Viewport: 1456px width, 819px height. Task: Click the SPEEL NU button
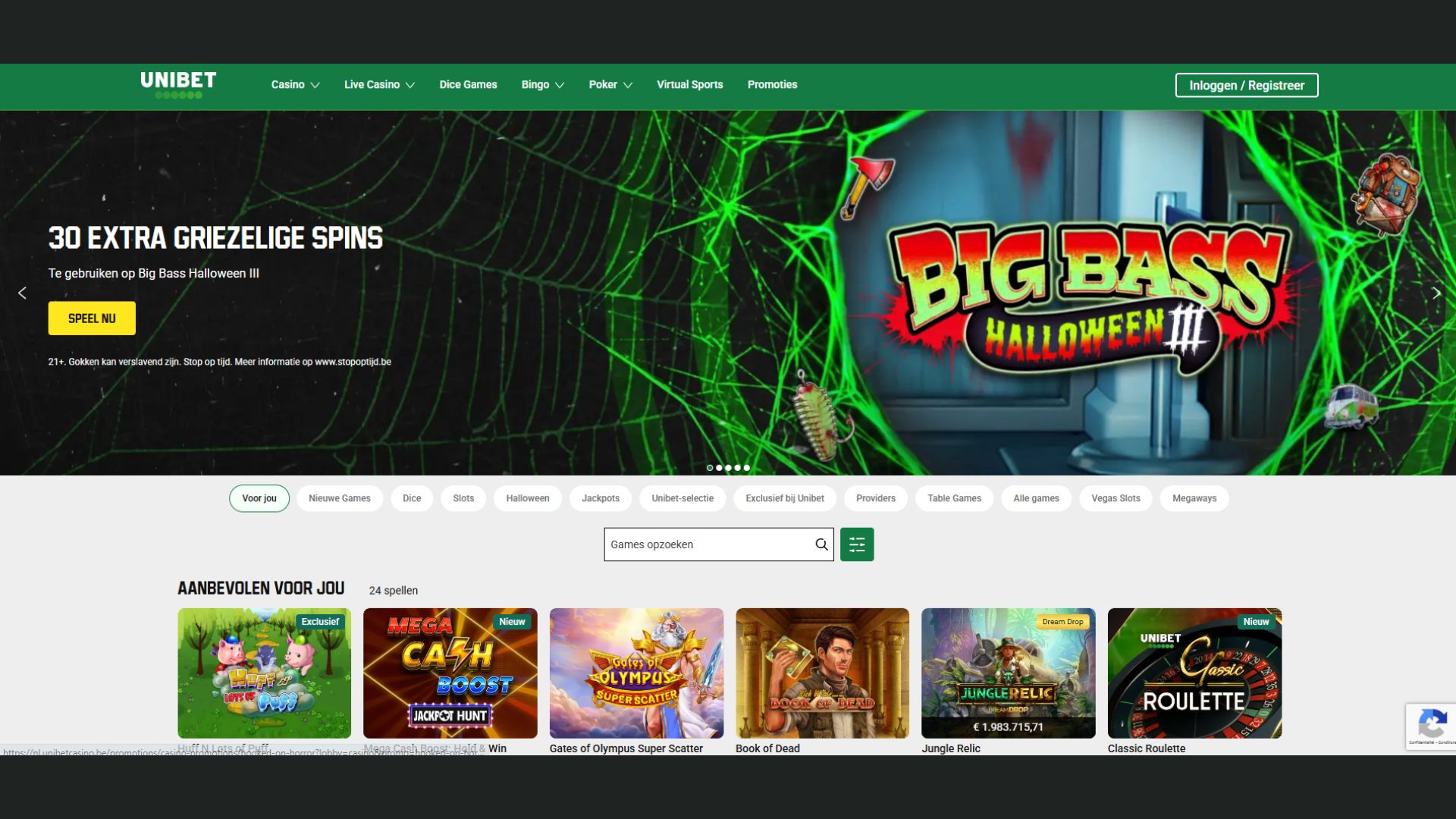[92, 318]
